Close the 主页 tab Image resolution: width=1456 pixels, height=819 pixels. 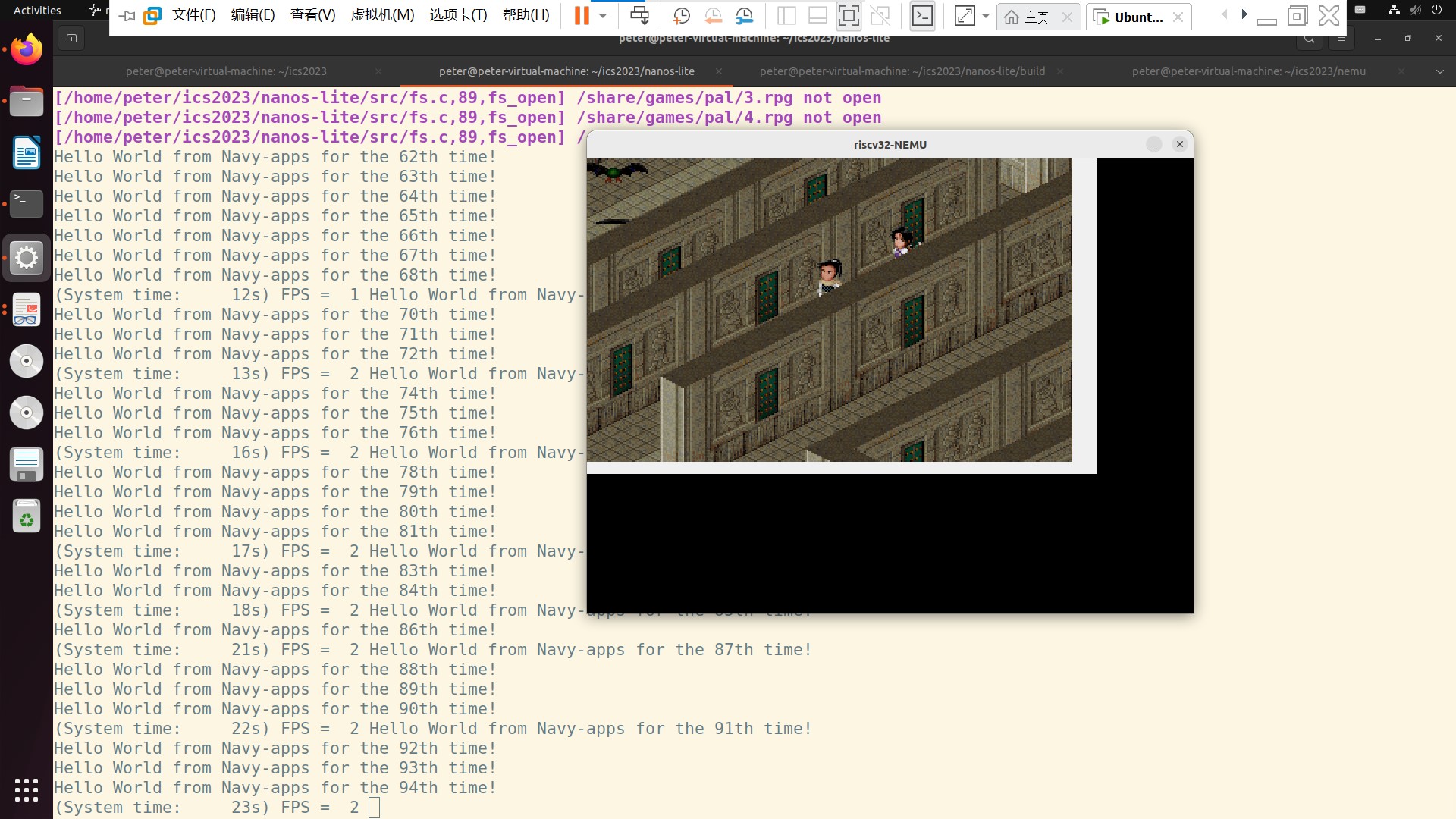pyautogui.click(x=1067, y=17)
